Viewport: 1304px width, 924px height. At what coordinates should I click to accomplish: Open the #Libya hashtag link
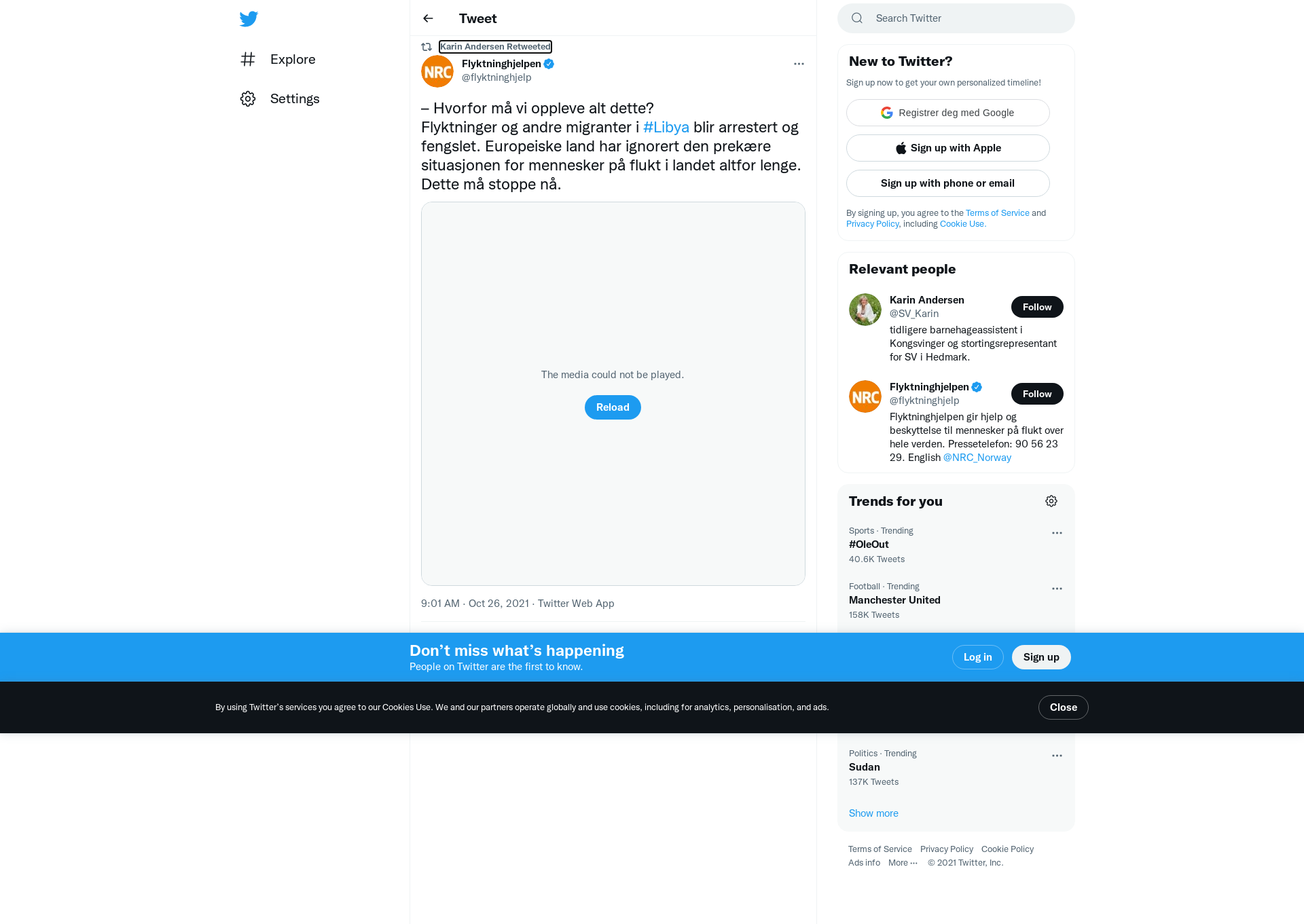point(666,128)
